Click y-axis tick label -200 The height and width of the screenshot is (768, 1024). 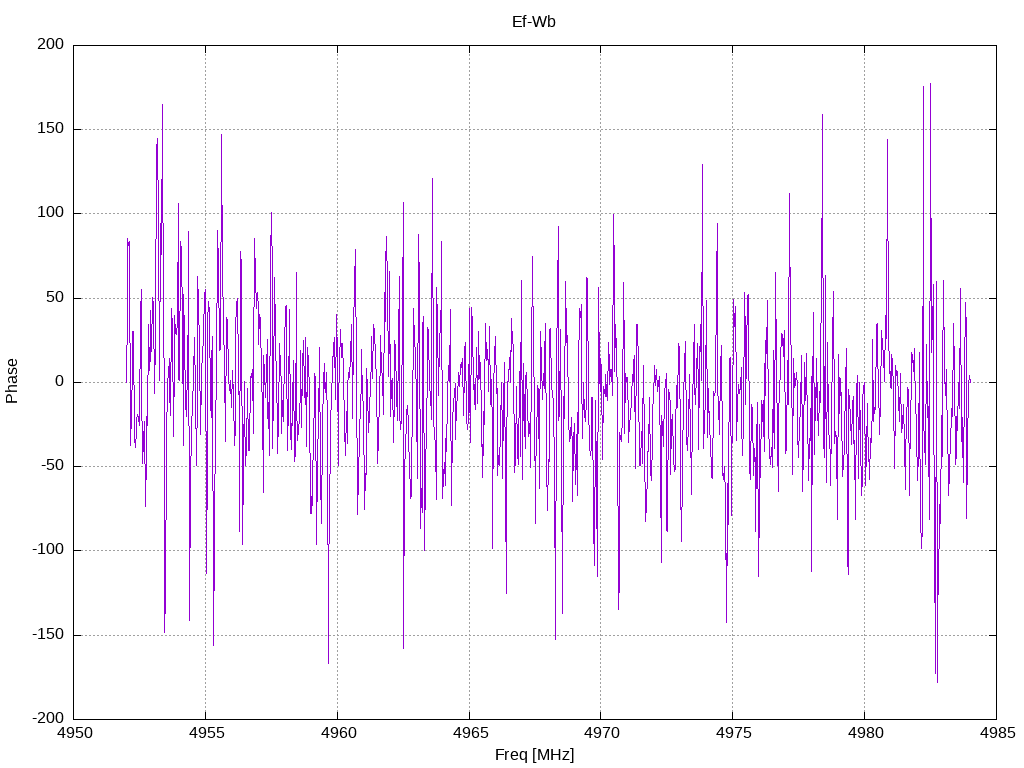point(48,718)
